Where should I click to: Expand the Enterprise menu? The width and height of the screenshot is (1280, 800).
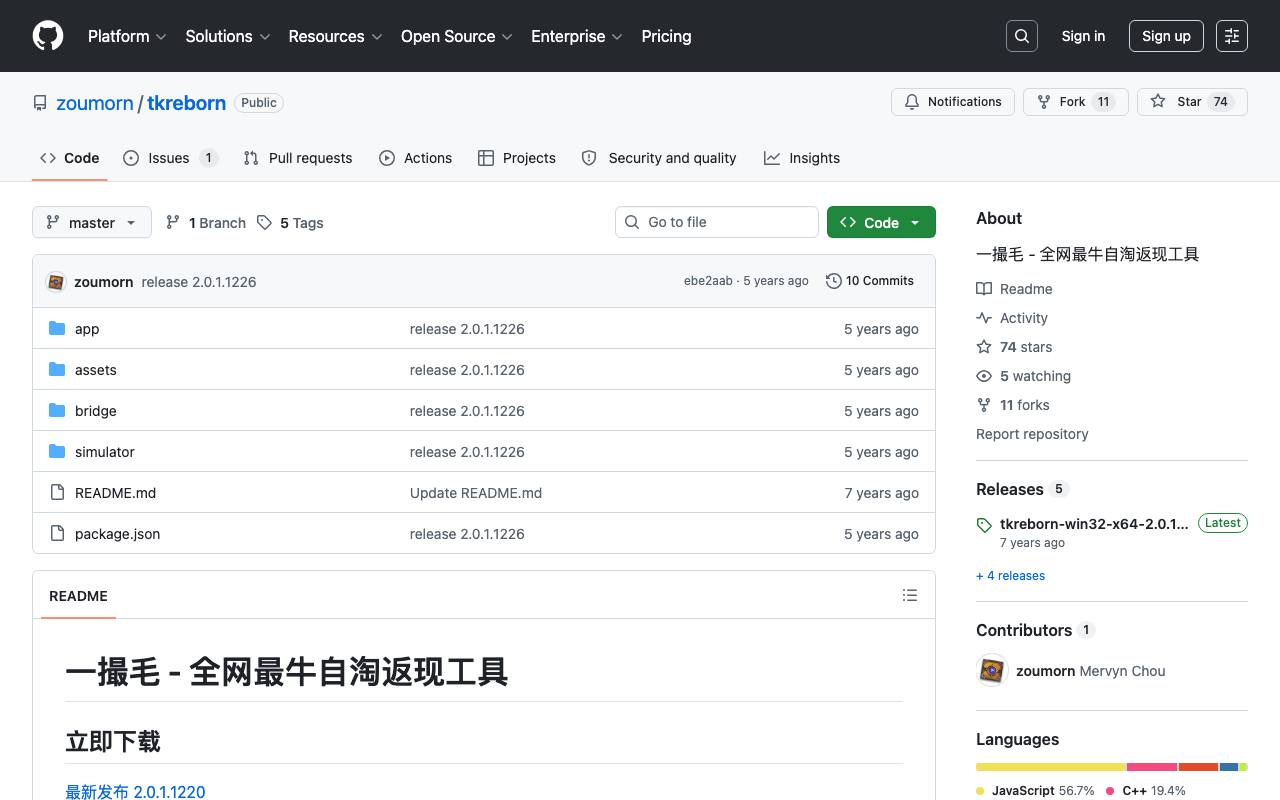(x=577, y=36)
